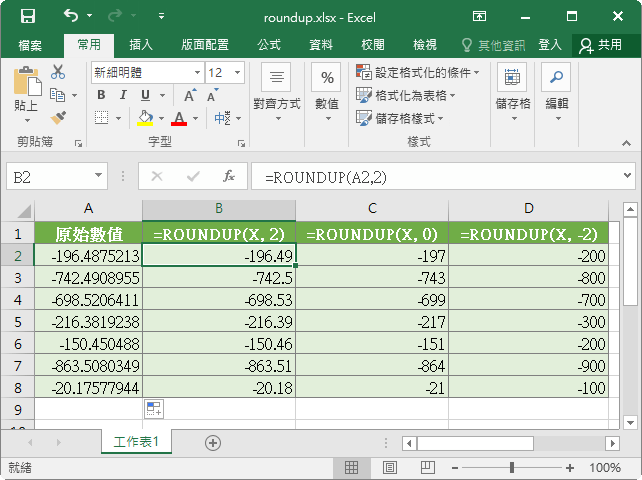Open the font size 12 dropdown
Viewport: 642px width, 480px height.
click(x=237, y=72)
